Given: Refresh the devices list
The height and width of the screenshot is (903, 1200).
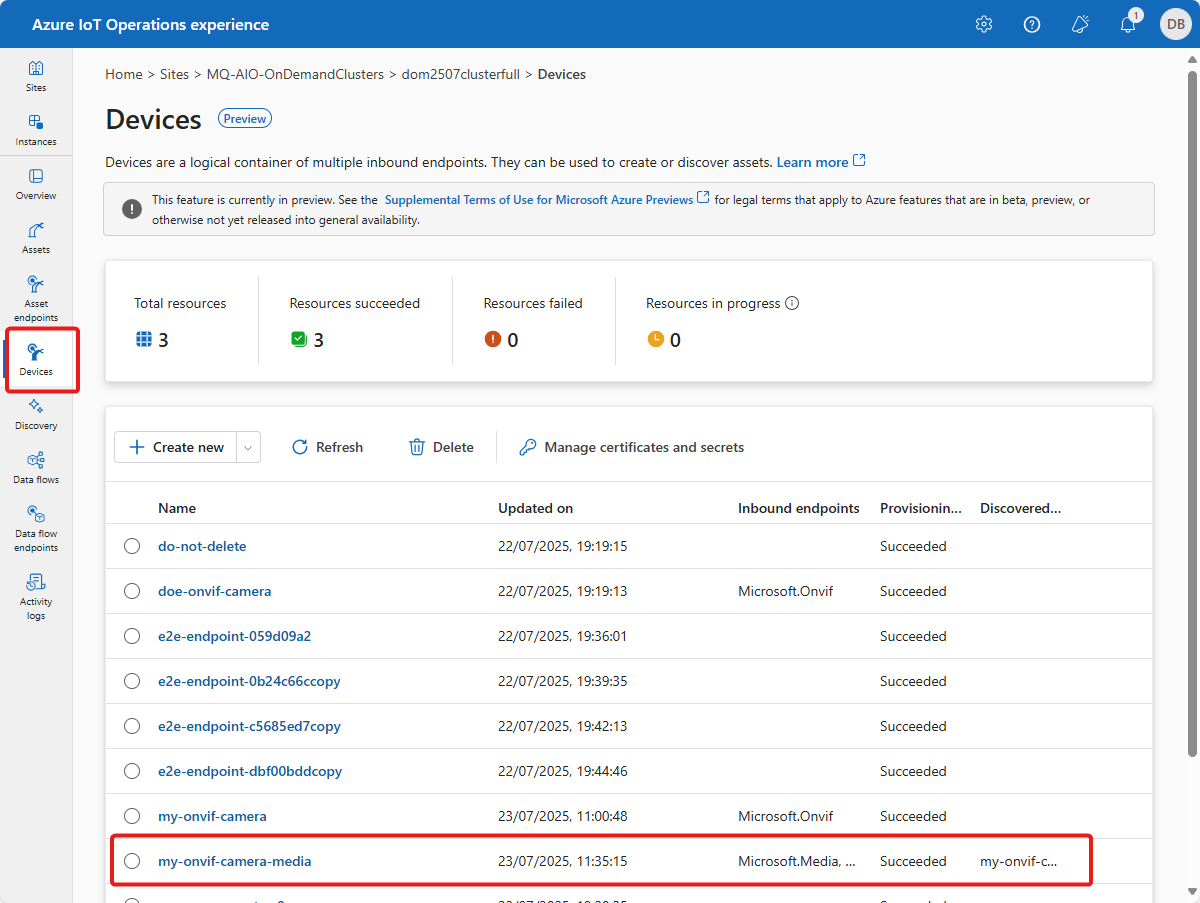Looking at the screenshot, I should [x=327, y=447].
